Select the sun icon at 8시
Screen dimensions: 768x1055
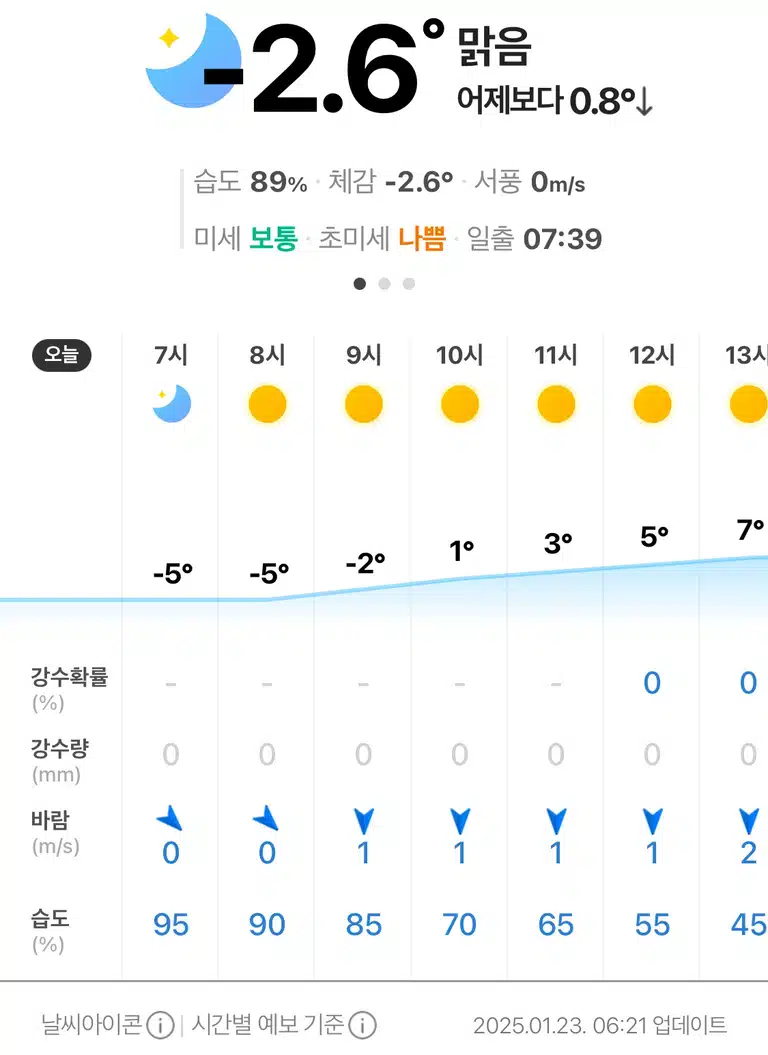pyautogui.click(x=267, y=404)
